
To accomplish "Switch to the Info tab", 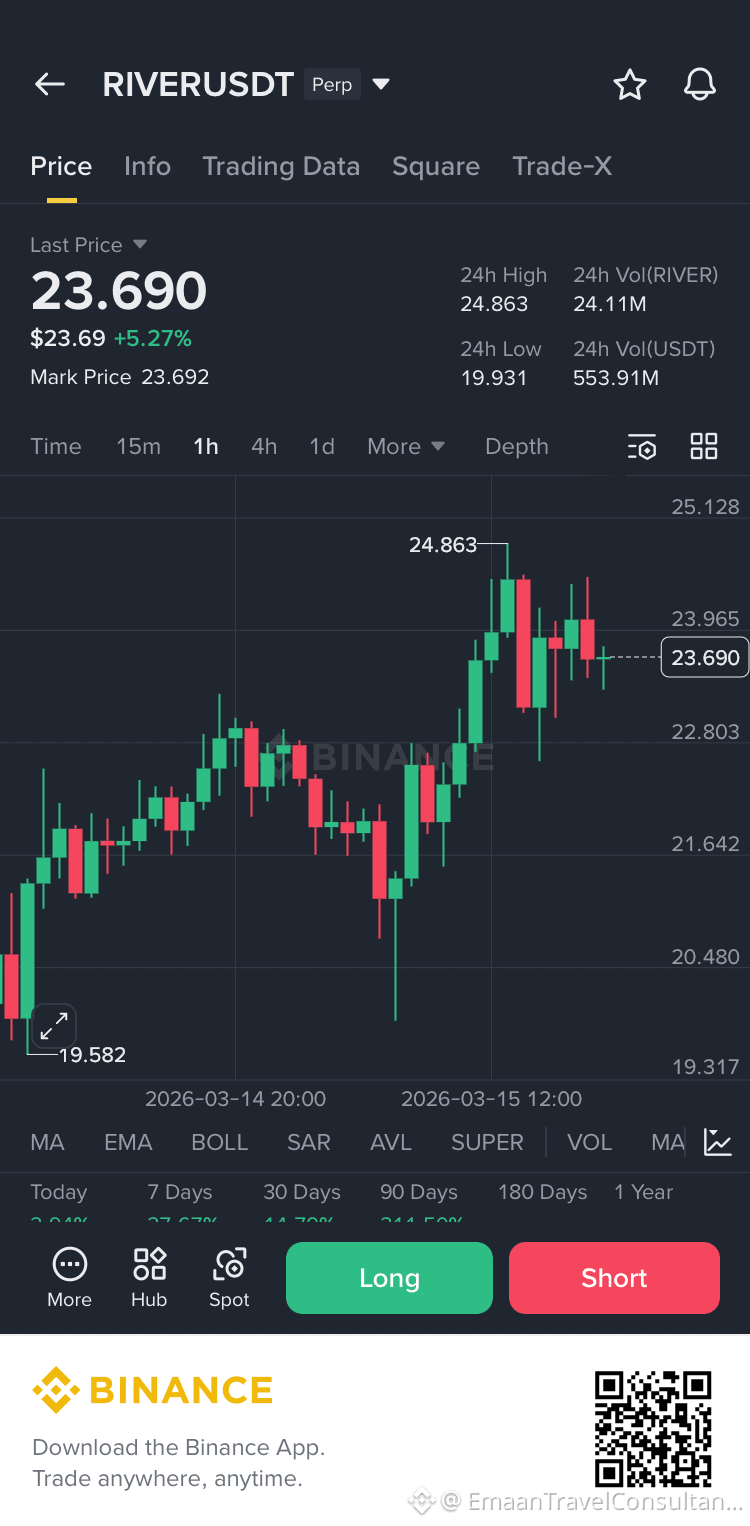I will [x=147, y=166].
